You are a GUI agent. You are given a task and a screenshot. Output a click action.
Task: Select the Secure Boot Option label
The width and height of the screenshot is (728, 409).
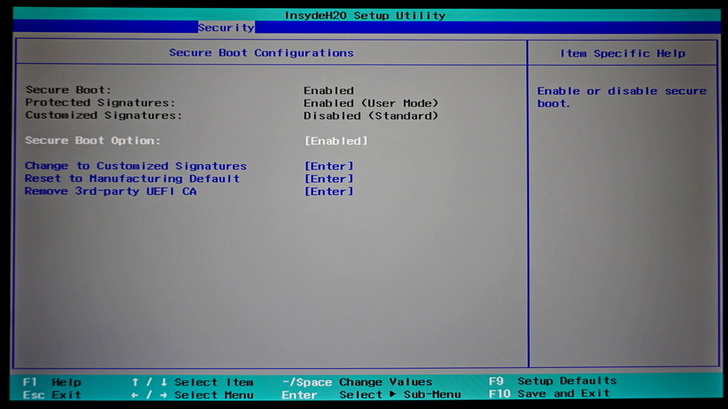pyautogui.click(x=92, y=141)
